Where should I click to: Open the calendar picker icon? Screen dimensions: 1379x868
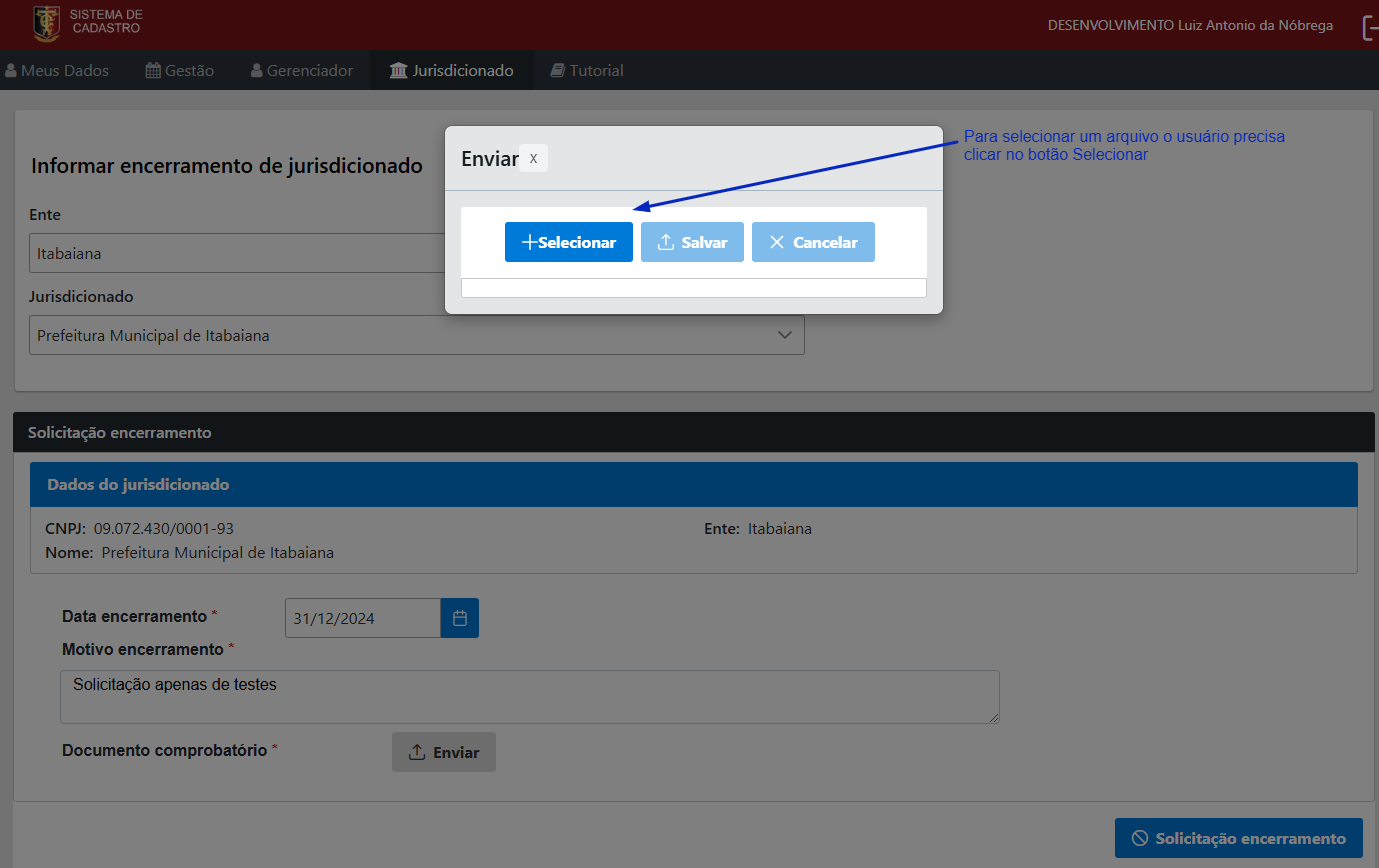tap(460, 618)
